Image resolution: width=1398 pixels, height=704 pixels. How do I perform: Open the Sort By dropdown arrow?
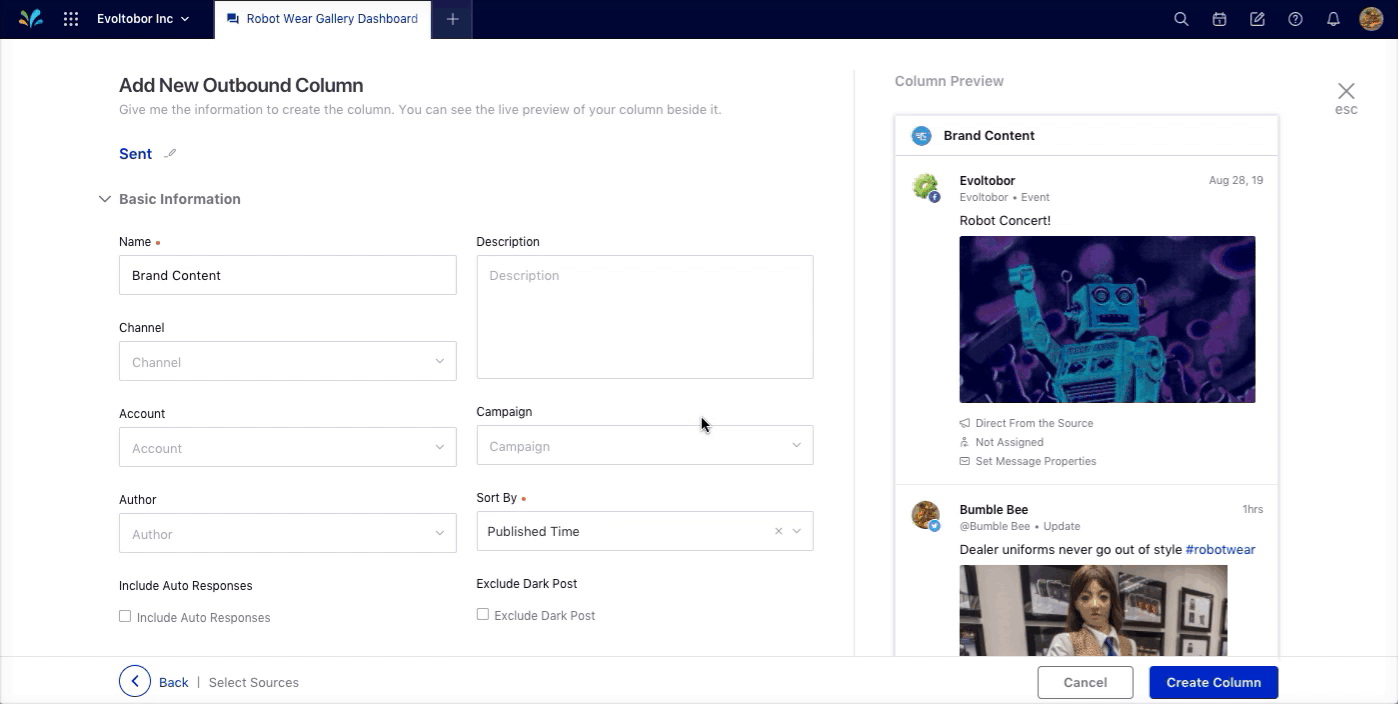point(797,532)
